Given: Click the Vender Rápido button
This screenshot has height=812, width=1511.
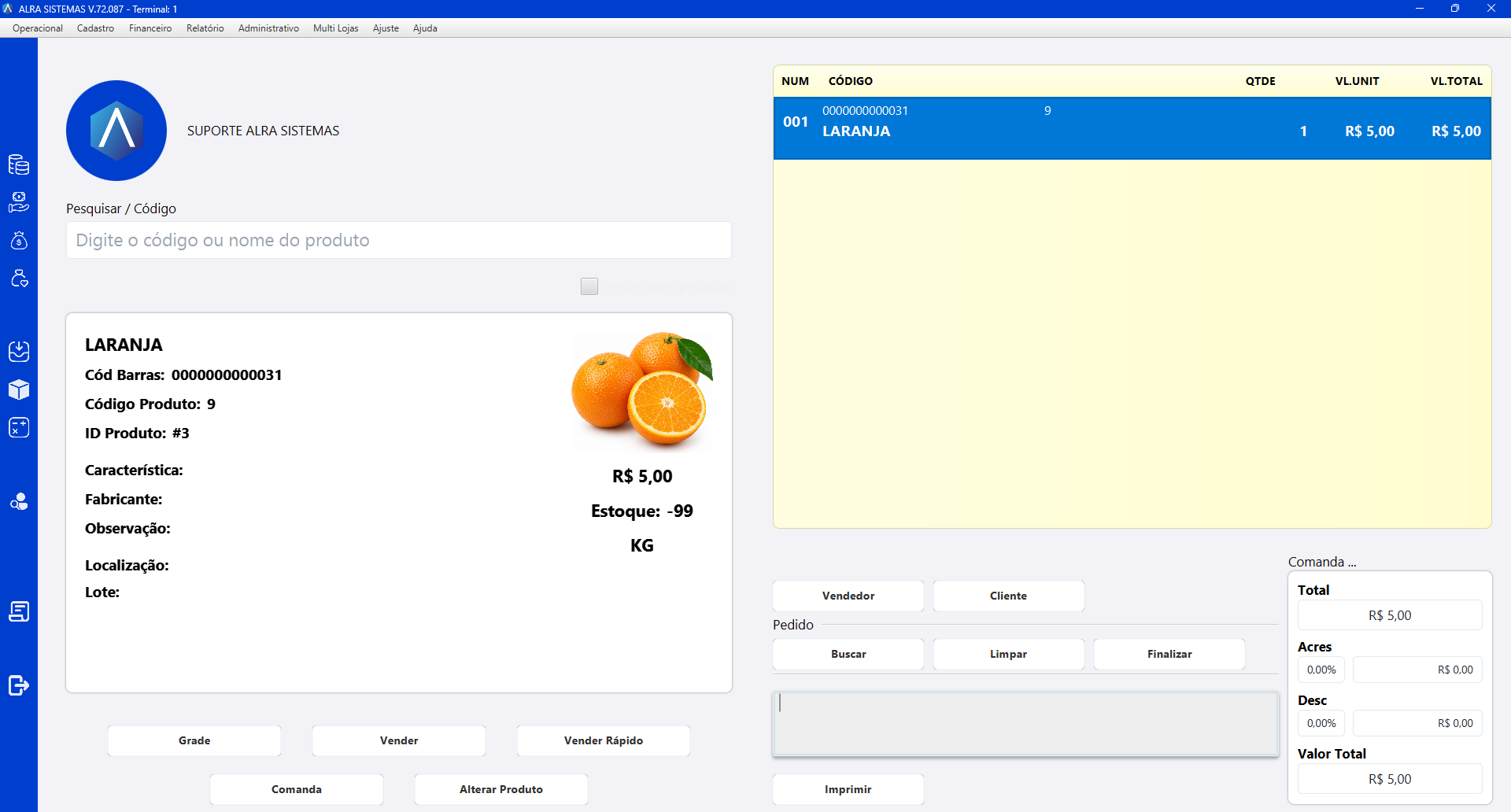Looking at the screenshot, I should 604,740.
